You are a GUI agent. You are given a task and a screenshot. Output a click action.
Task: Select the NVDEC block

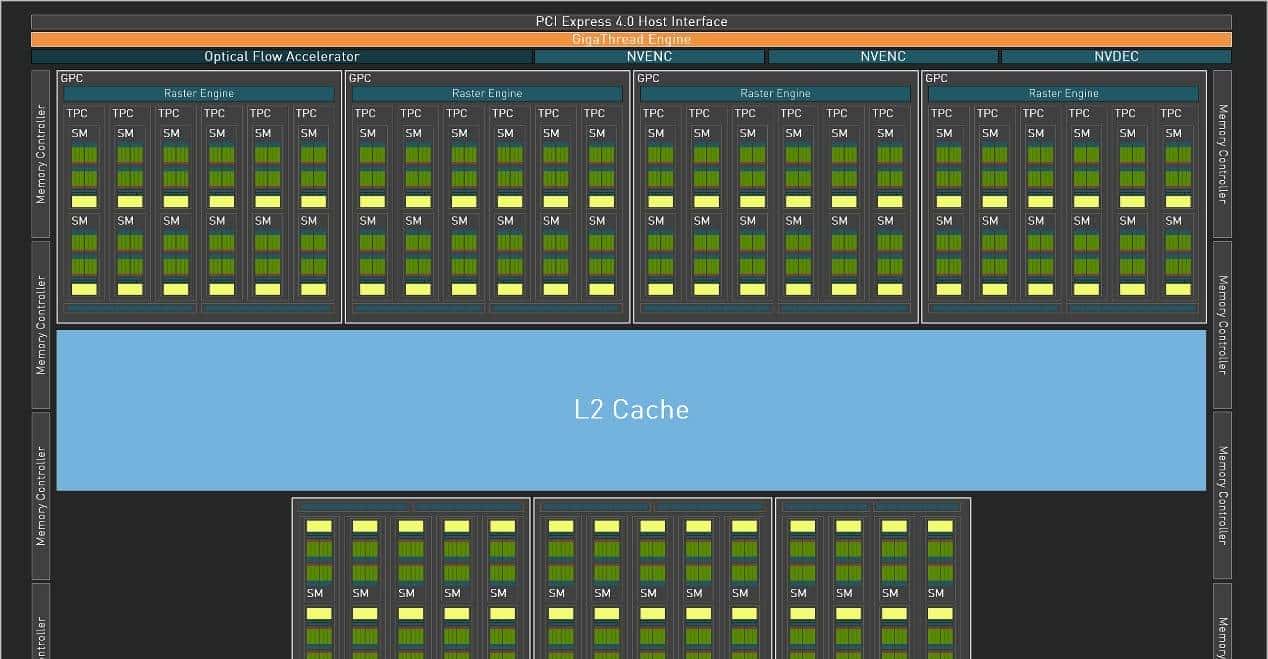coord(1116,57)
